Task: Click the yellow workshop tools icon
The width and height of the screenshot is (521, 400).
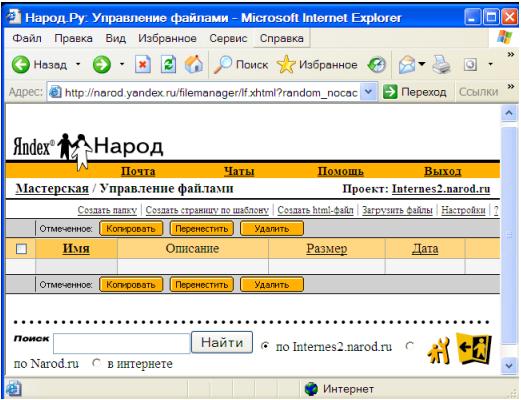Action: pos(438,351)
